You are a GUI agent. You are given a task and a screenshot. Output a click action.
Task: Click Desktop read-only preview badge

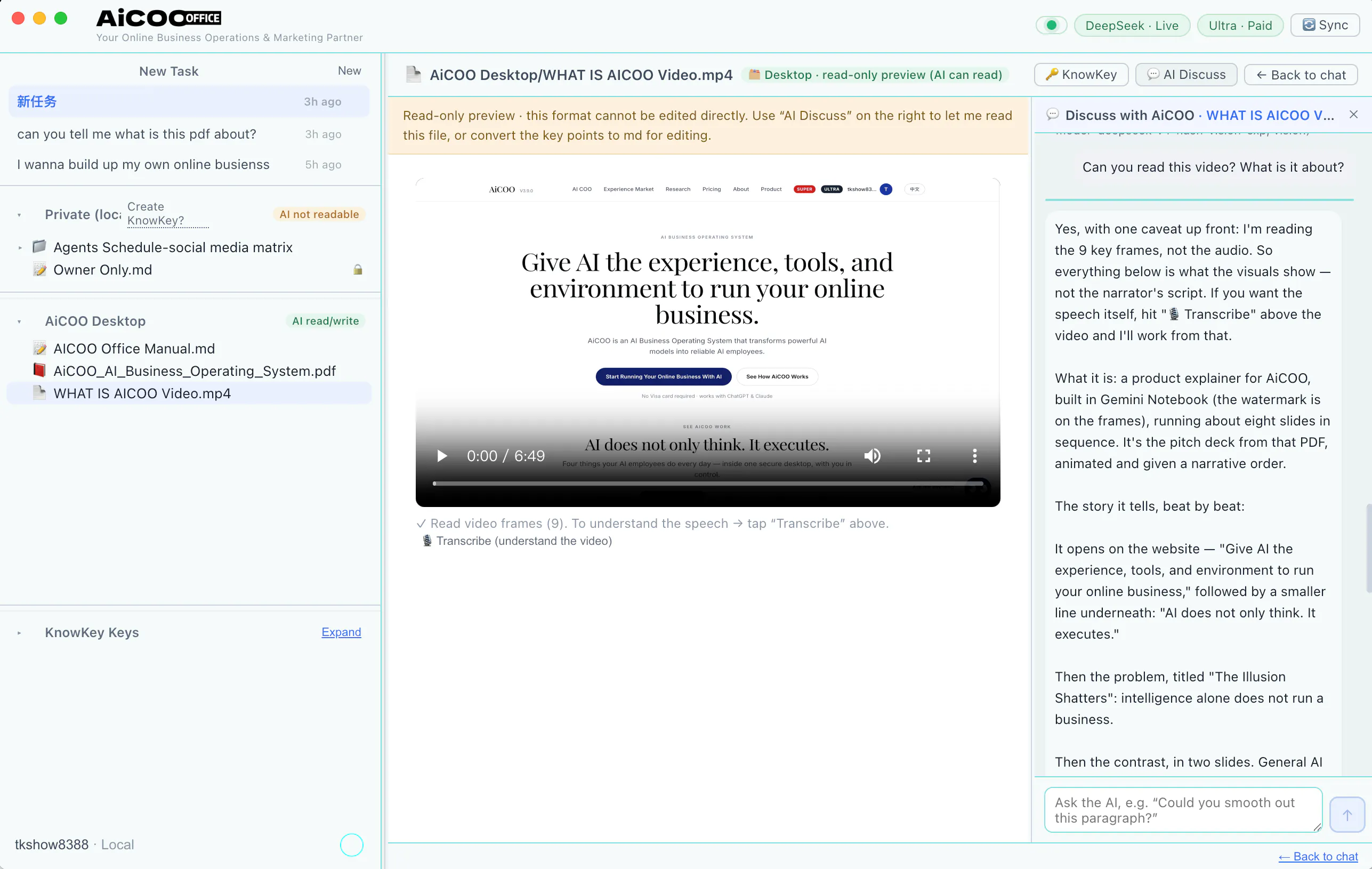coord(875,75)
